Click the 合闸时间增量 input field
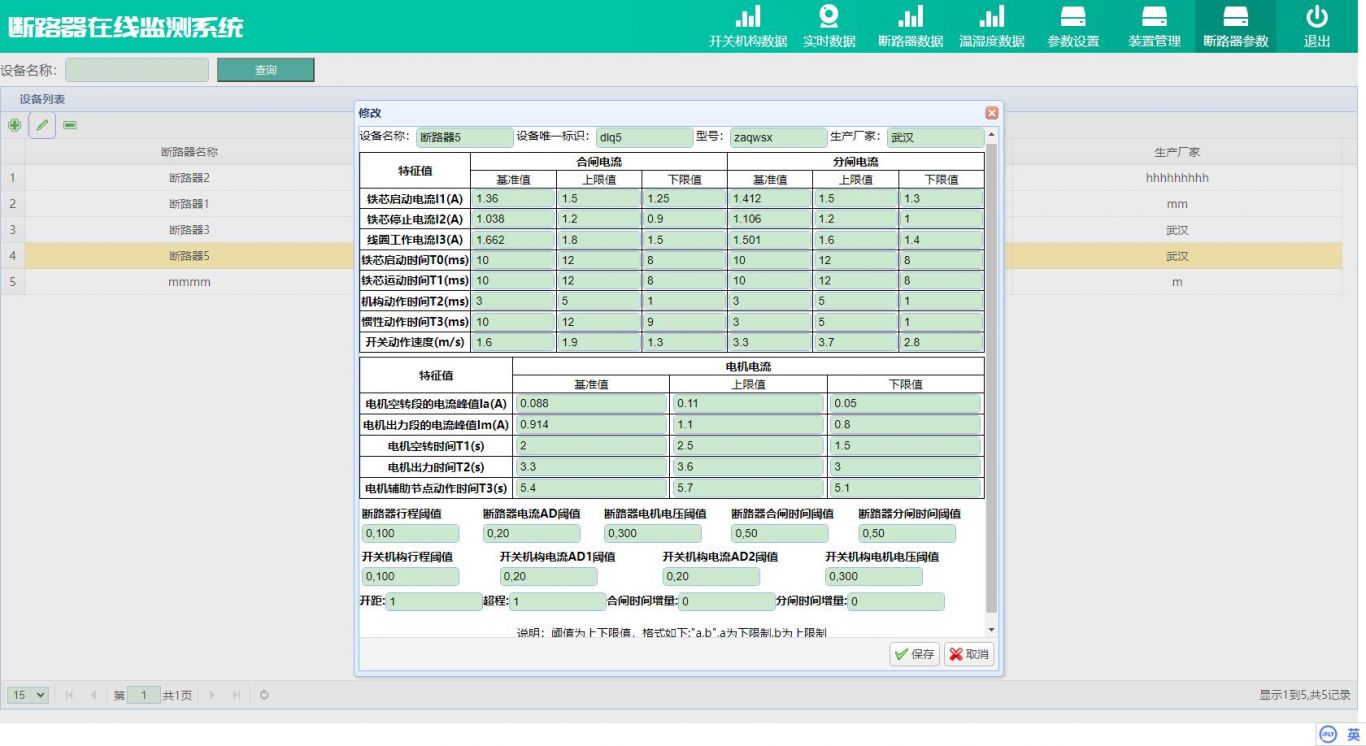 [726, 602]
